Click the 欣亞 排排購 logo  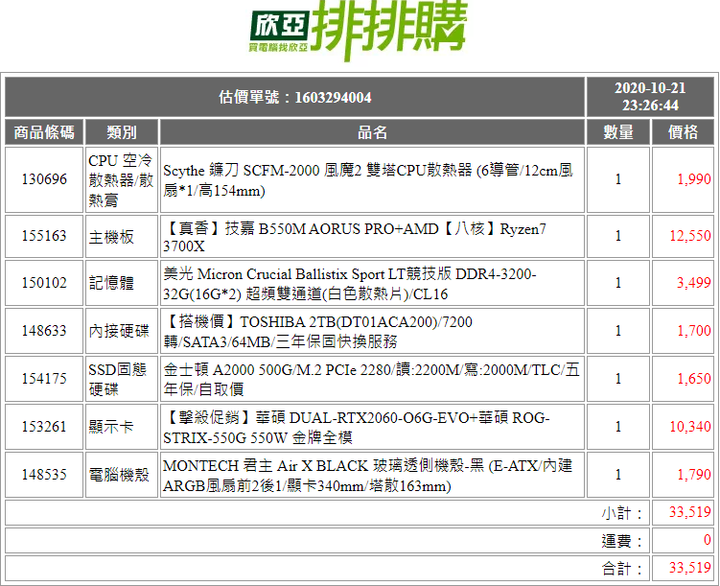tap(358, 30)
